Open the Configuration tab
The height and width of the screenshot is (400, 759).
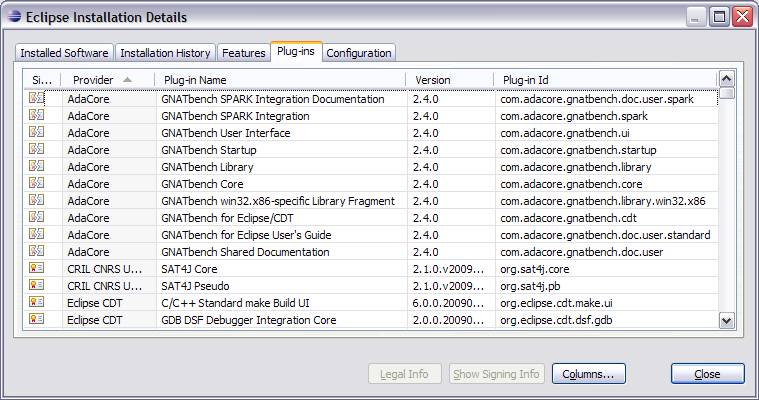(x=359, y=53)
